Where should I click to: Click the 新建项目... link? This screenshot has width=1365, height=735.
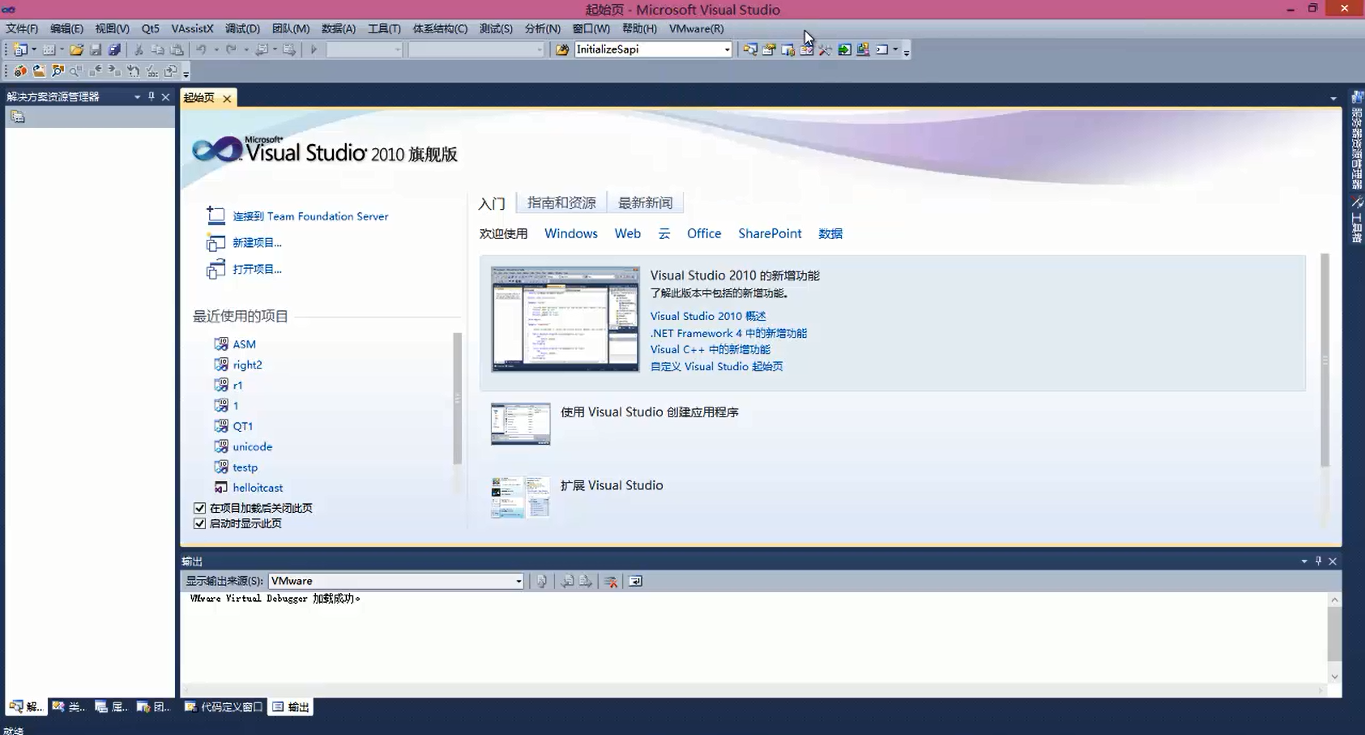coord(257,243)
